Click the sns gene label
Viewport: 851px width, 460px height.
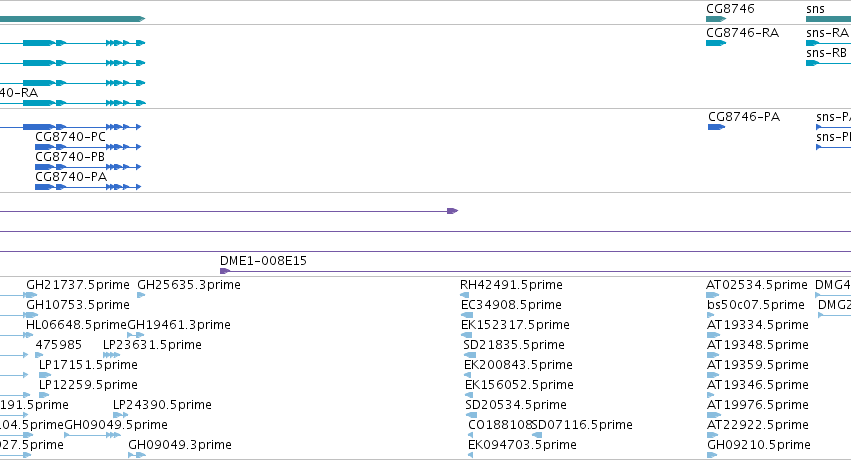point(815,9)
